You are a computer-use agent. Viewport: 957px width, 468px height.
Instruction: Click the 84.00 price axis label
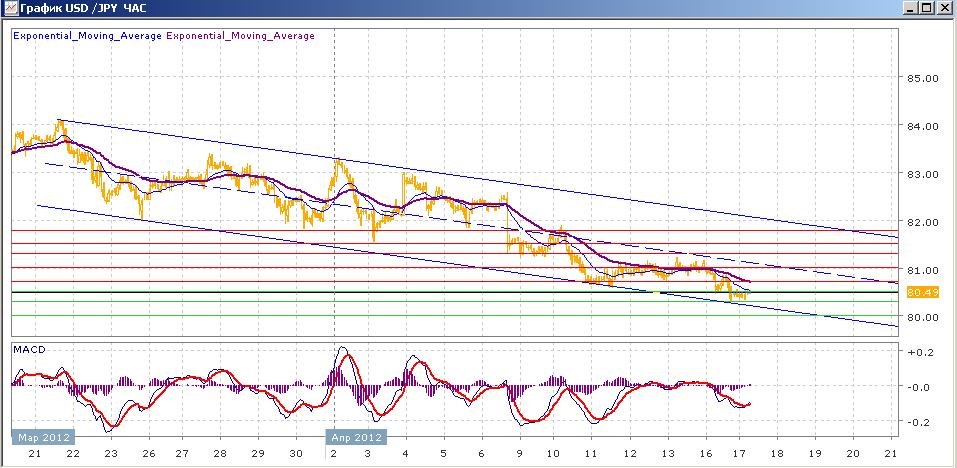[x=921, y=126]
